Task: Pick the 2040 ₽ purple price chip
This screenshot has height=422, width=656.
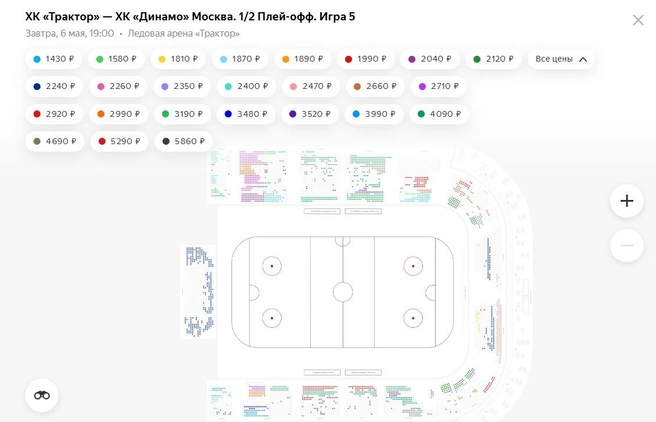Action: [x=430, y=59]
